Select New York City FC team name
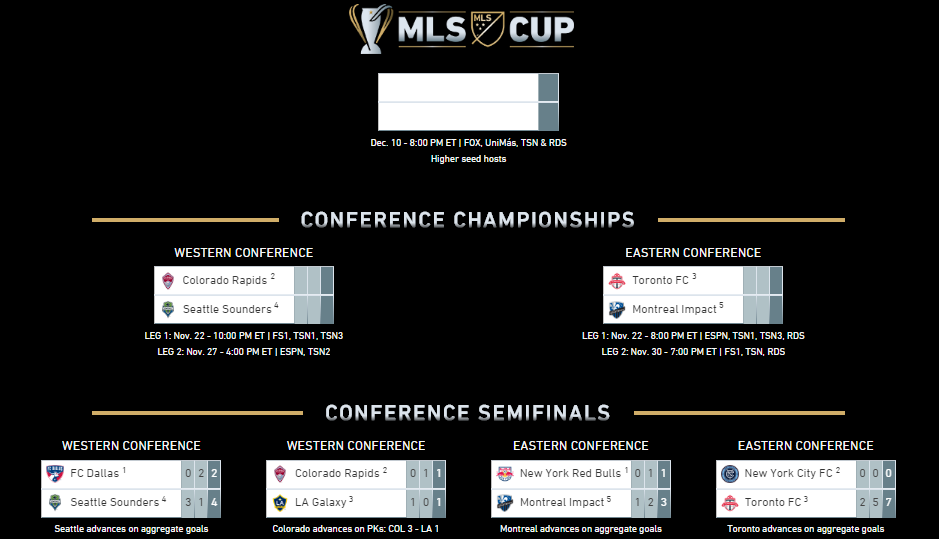Screen dimensions: 939x539 [x=788, y=473]
